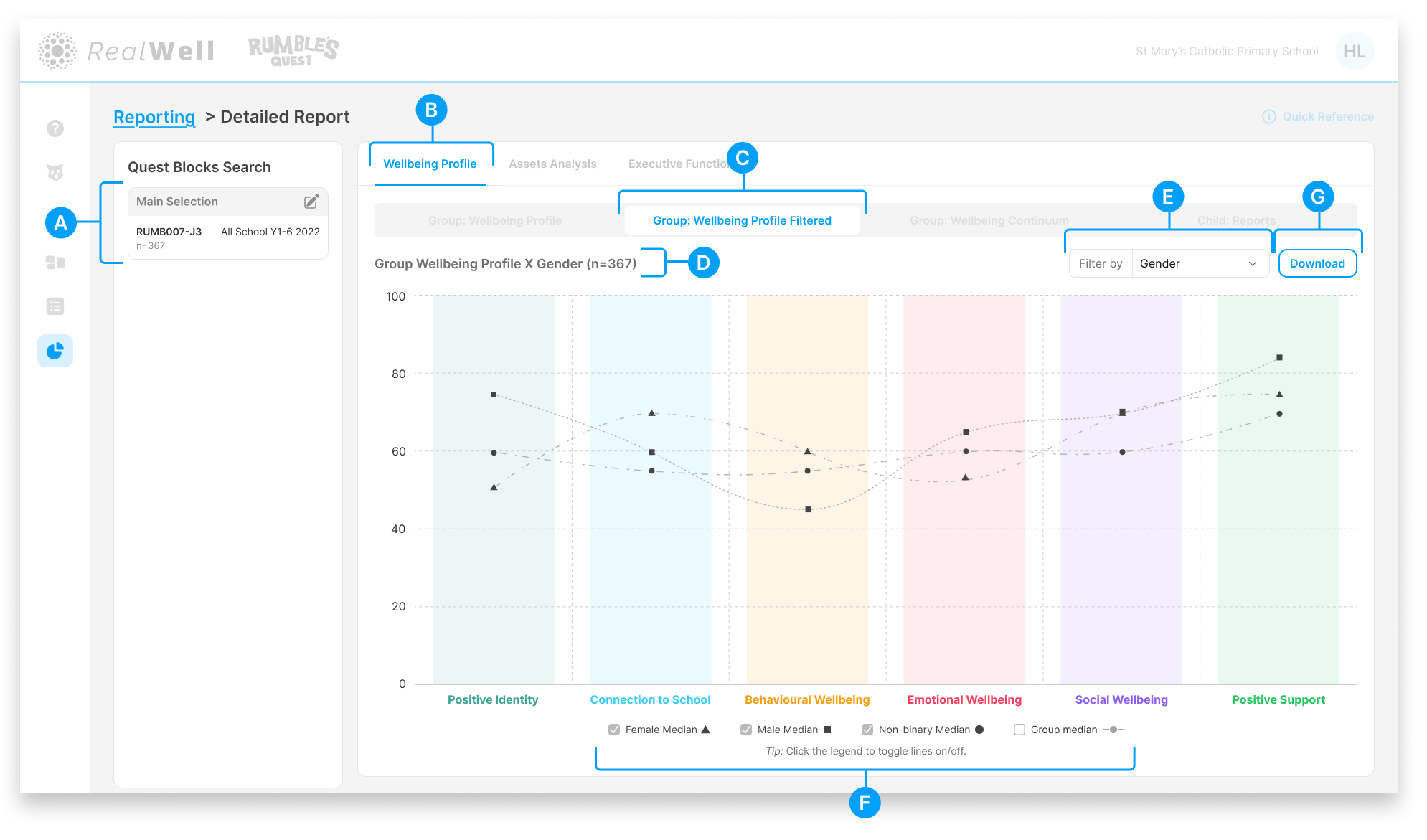Open the Gender filter dropdown
This screenshot has width=1427, height=840.
1200,263
